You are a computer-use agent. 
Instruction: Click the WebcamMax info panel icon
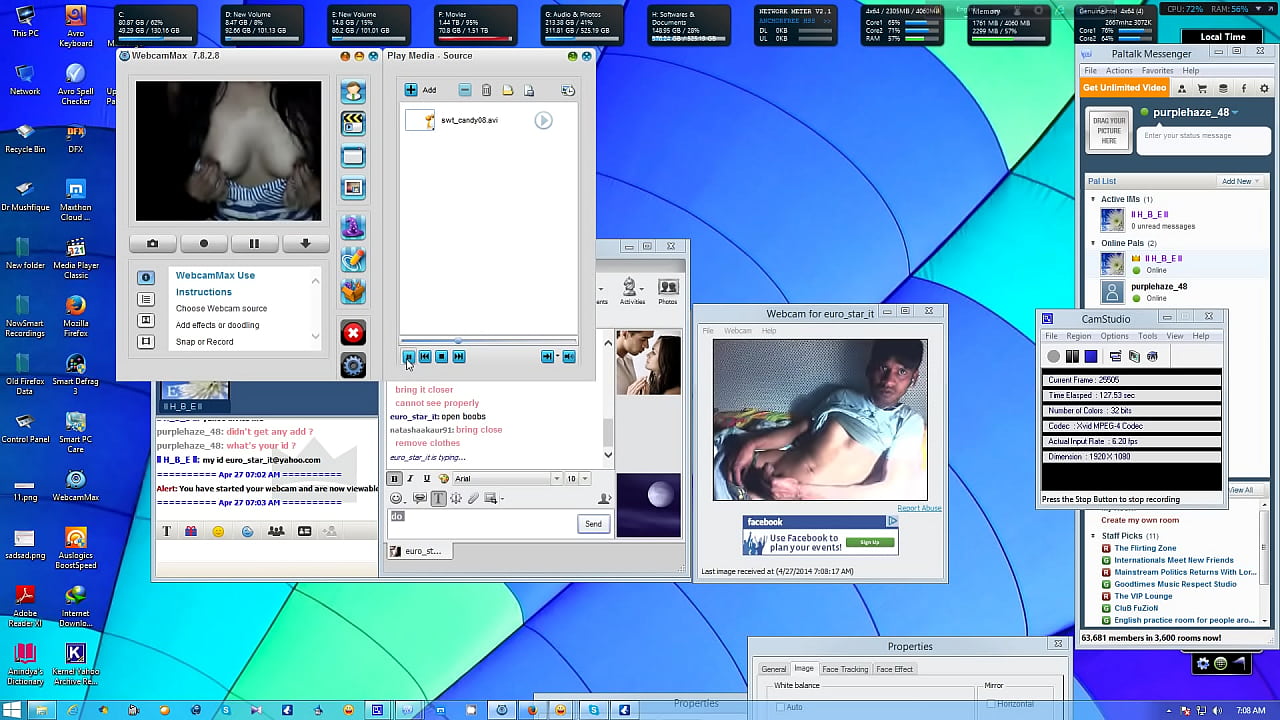pyautogui.click(x=146, y=278)
